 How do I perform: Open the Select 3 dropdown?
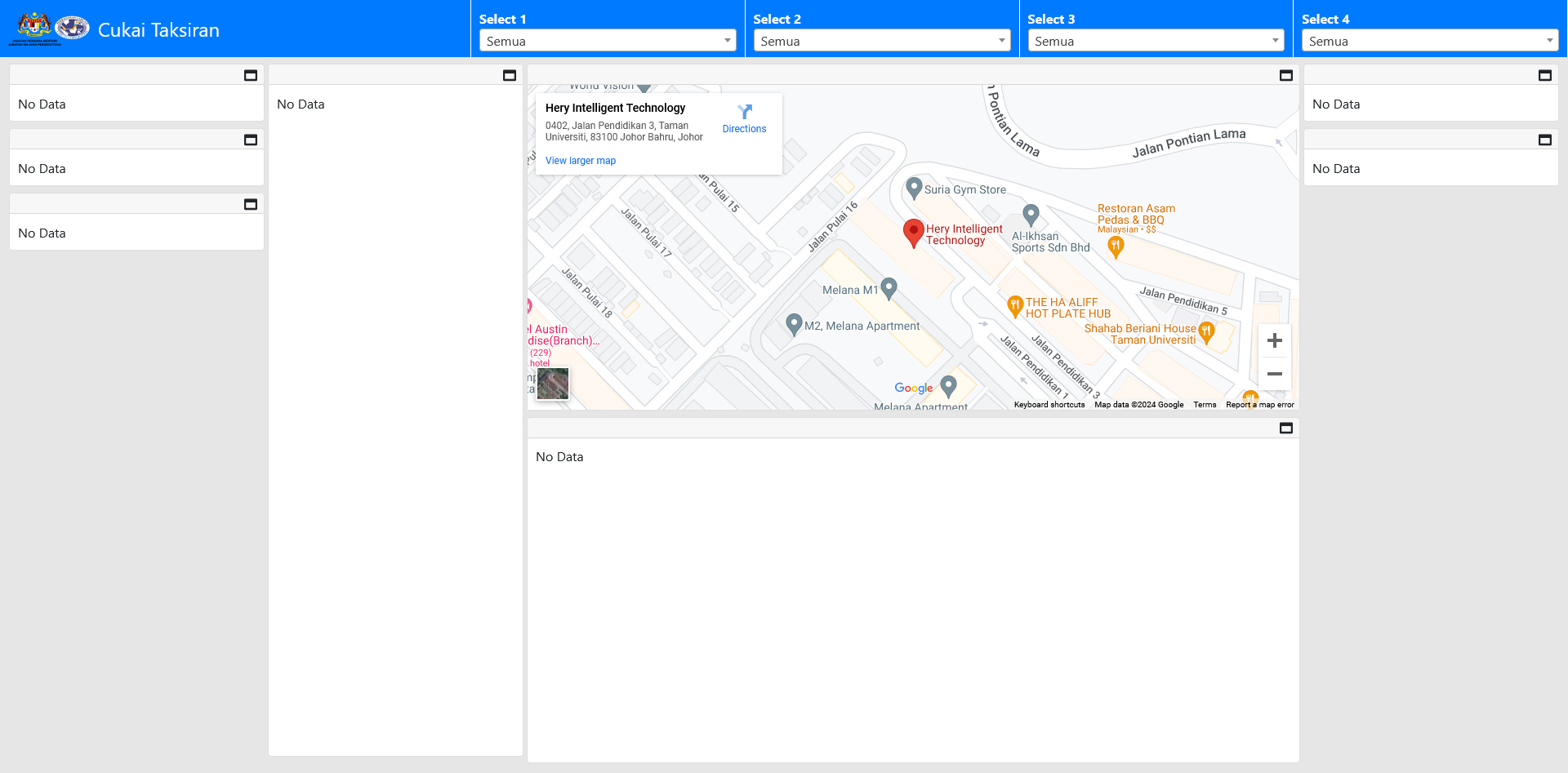pyautogui.click(x=1156, y=41)
